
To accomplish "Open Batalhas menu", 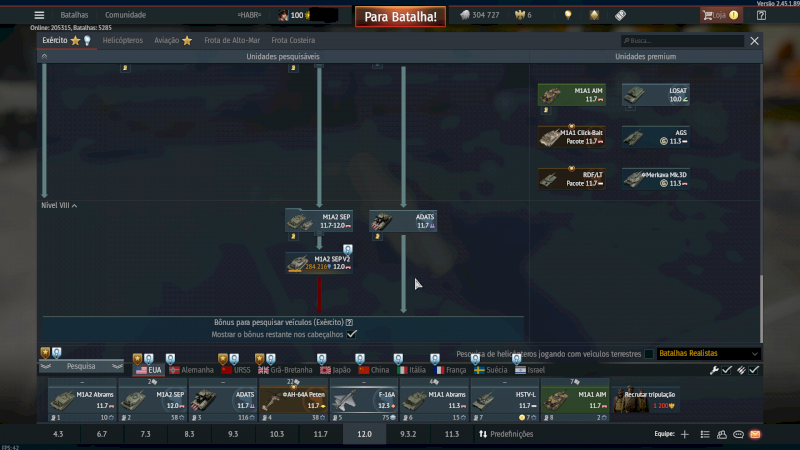I will tap(74, 15).
